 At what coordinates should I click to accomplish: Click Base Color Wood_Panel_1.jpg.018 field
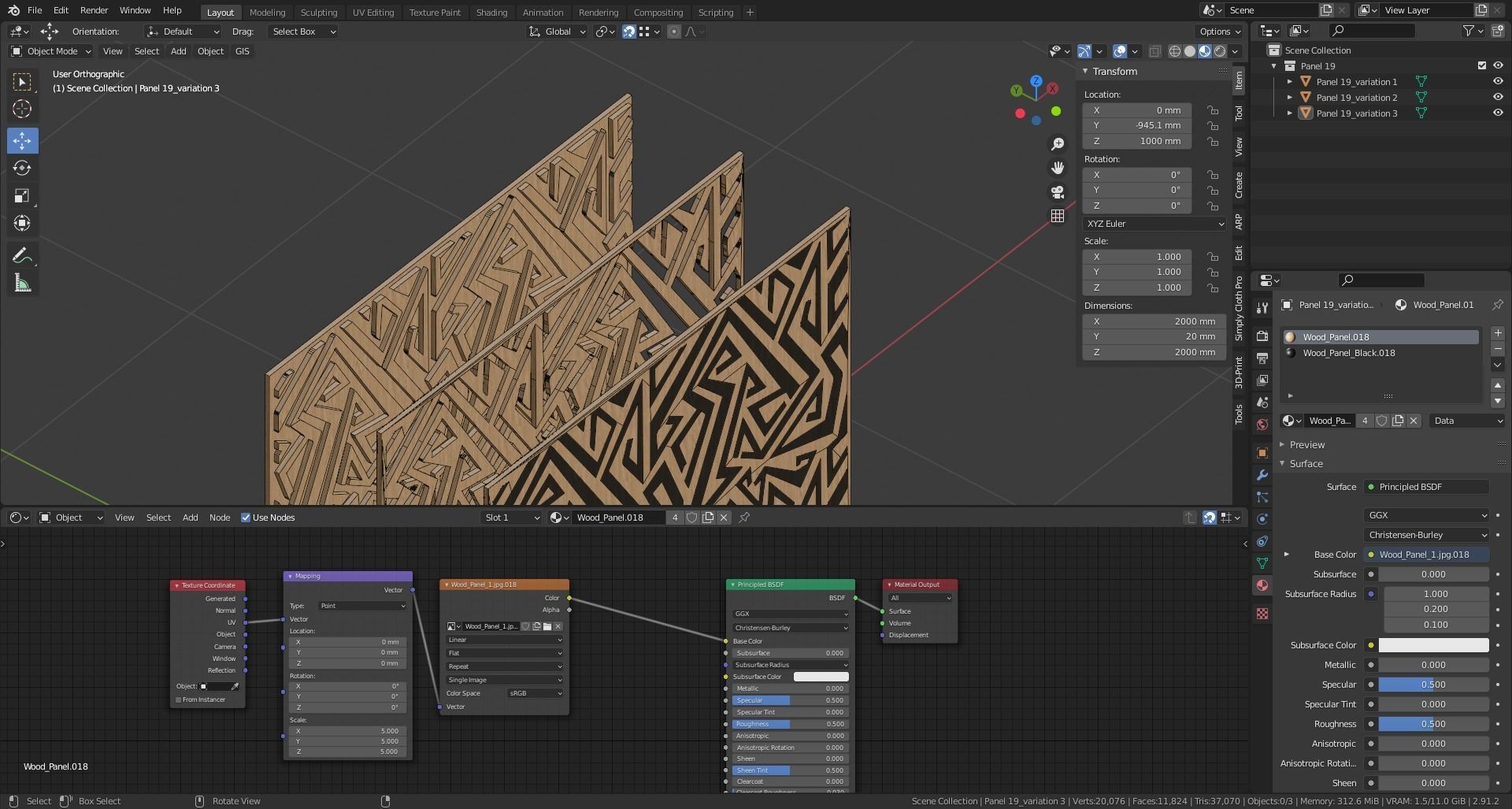[x=1426, y=555]
